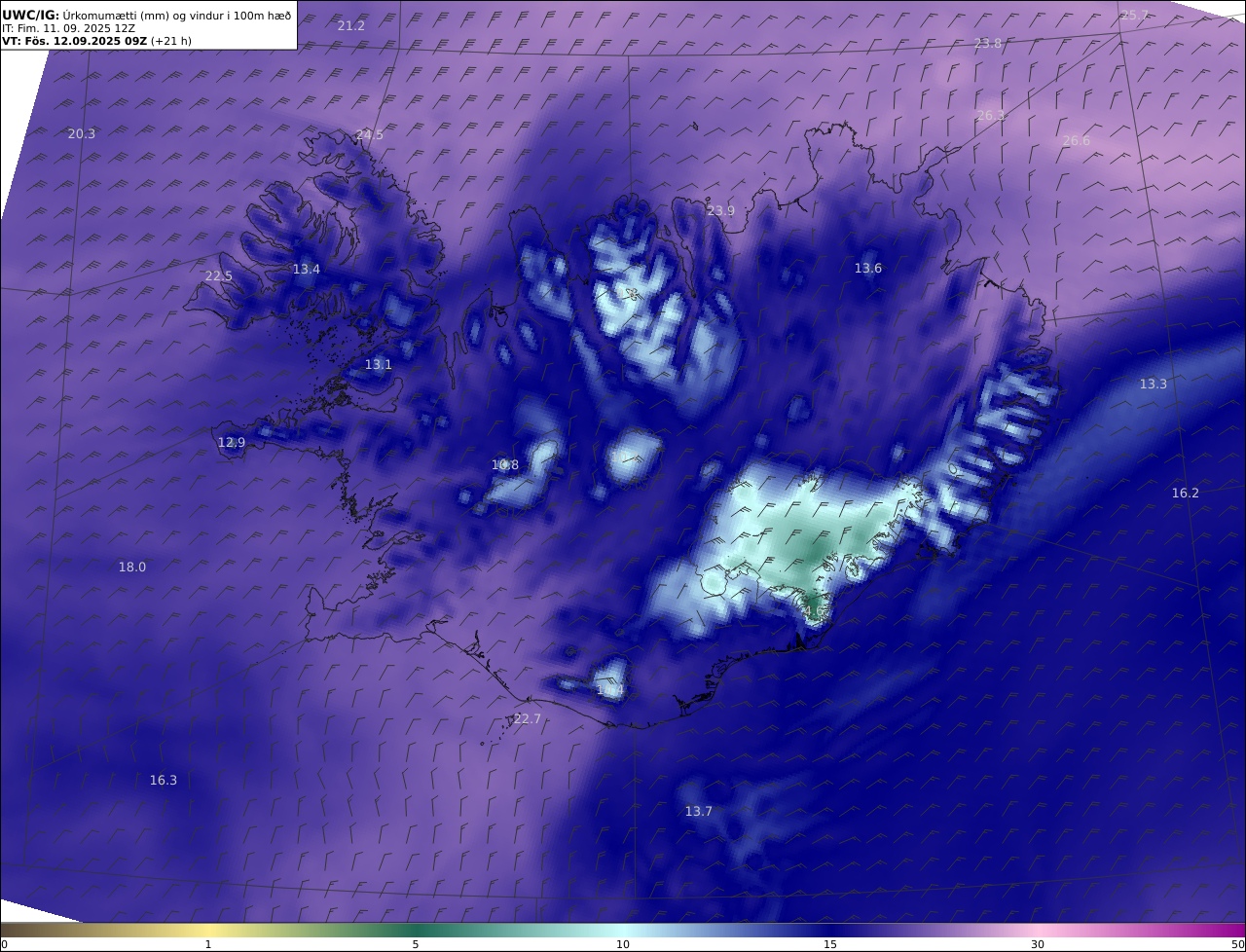Click the 15 tick on the color scale
The width and height of the screenshot is (1246, 952).
point(830,944)
